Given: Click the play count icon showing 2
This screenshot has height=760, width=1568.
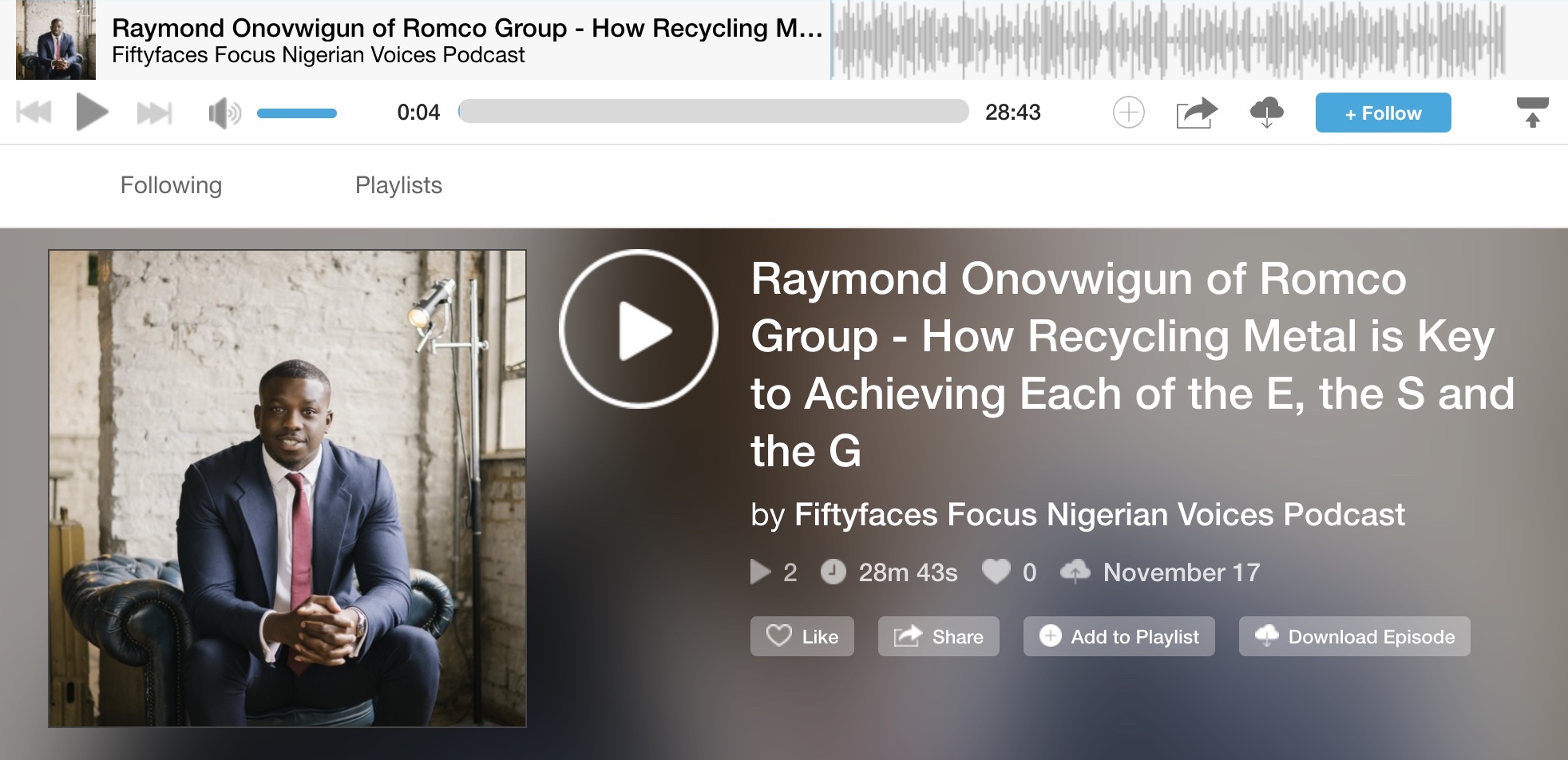Looking at the screenshot, I should click(x=760, y=572).
